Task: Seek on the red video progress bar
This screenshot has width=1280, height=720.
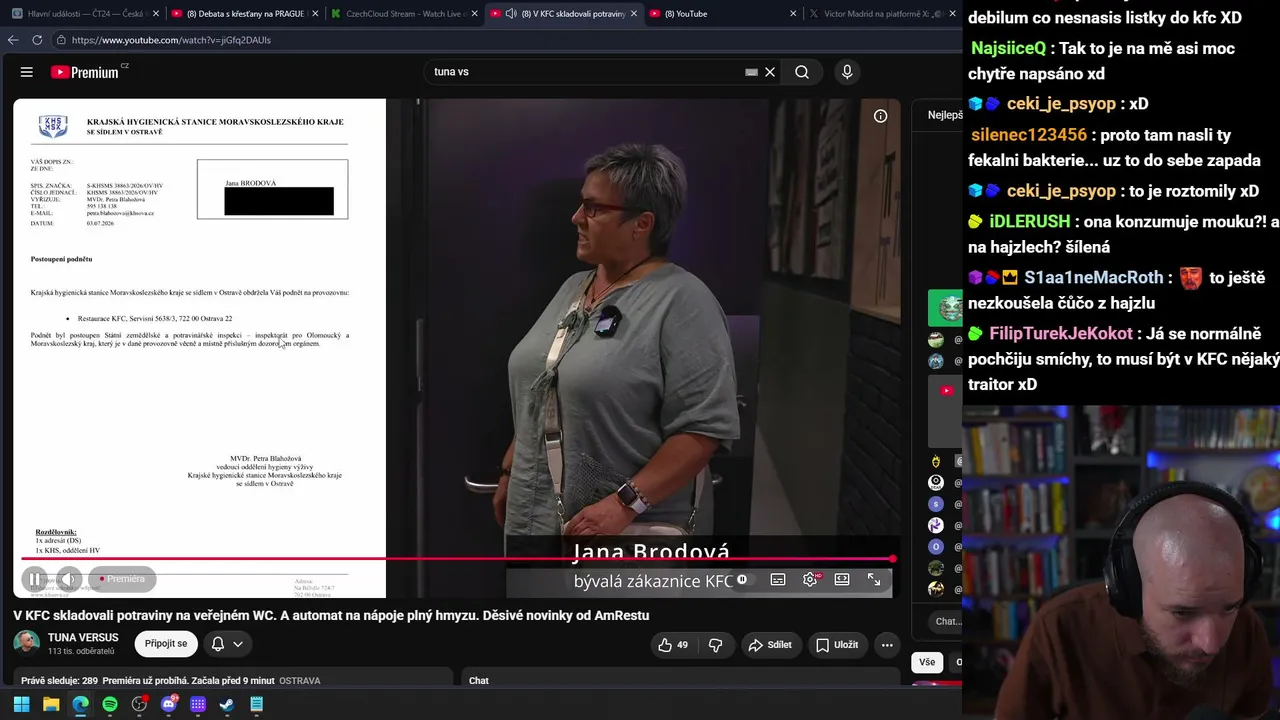Action: click(x=457, y=559)
